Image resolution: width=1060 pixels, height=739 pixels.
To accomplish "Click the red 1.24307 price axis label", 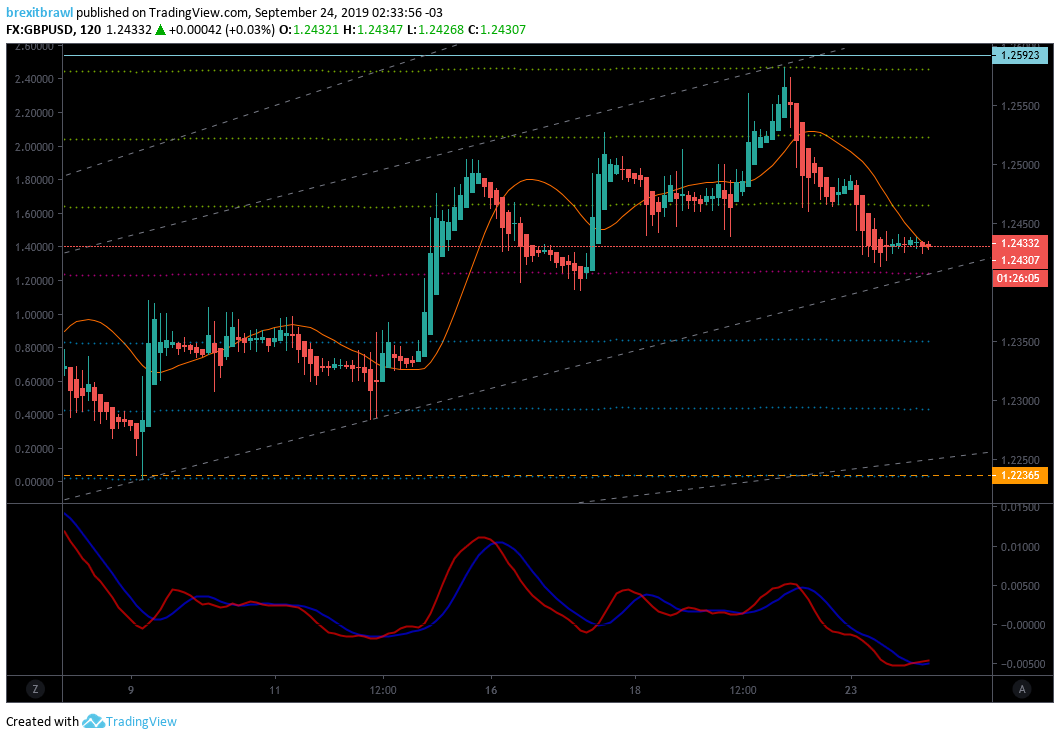I will (1019, 260).
